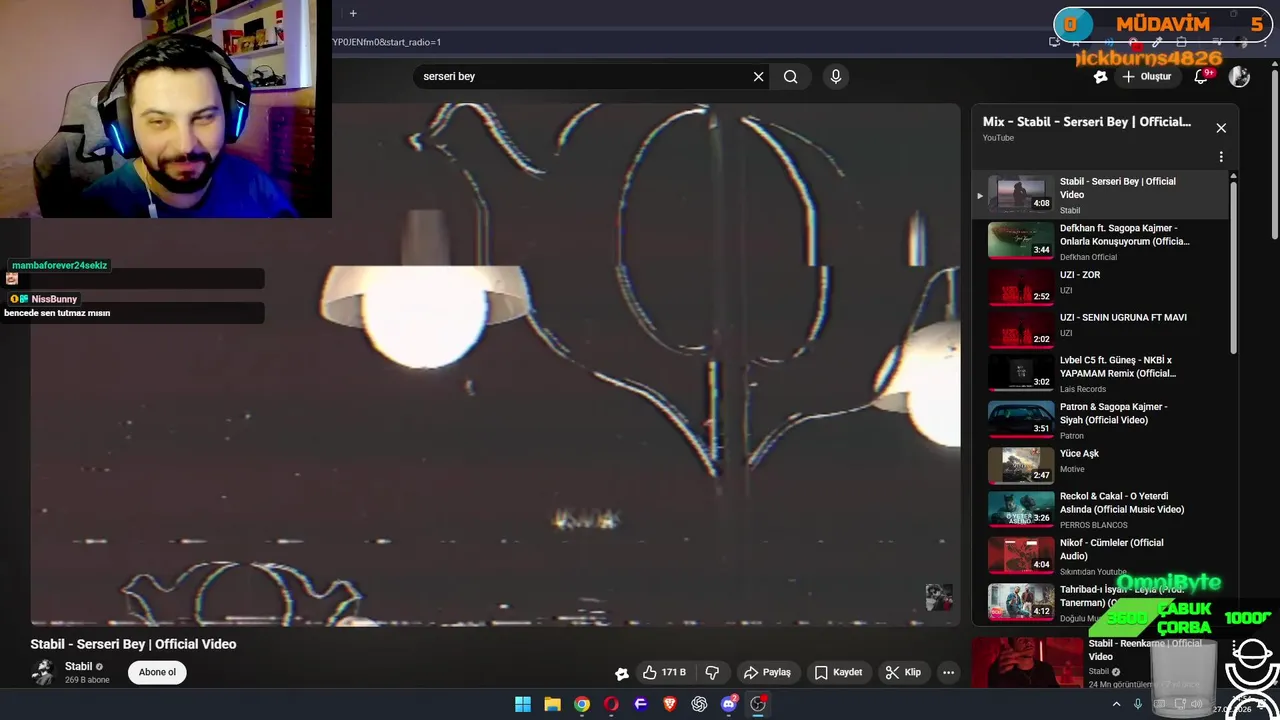Click the tray microphone icon

(x=1138, y=704)
